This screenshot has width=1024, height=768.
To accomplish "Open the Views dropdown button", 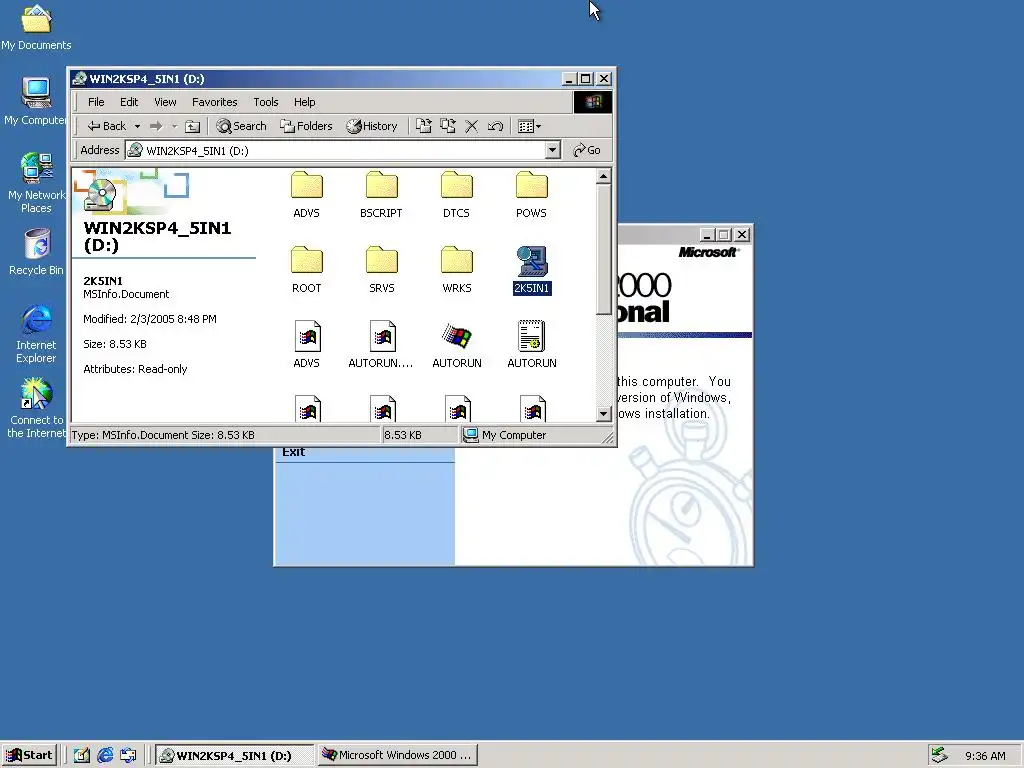I will tap(529, 126).
